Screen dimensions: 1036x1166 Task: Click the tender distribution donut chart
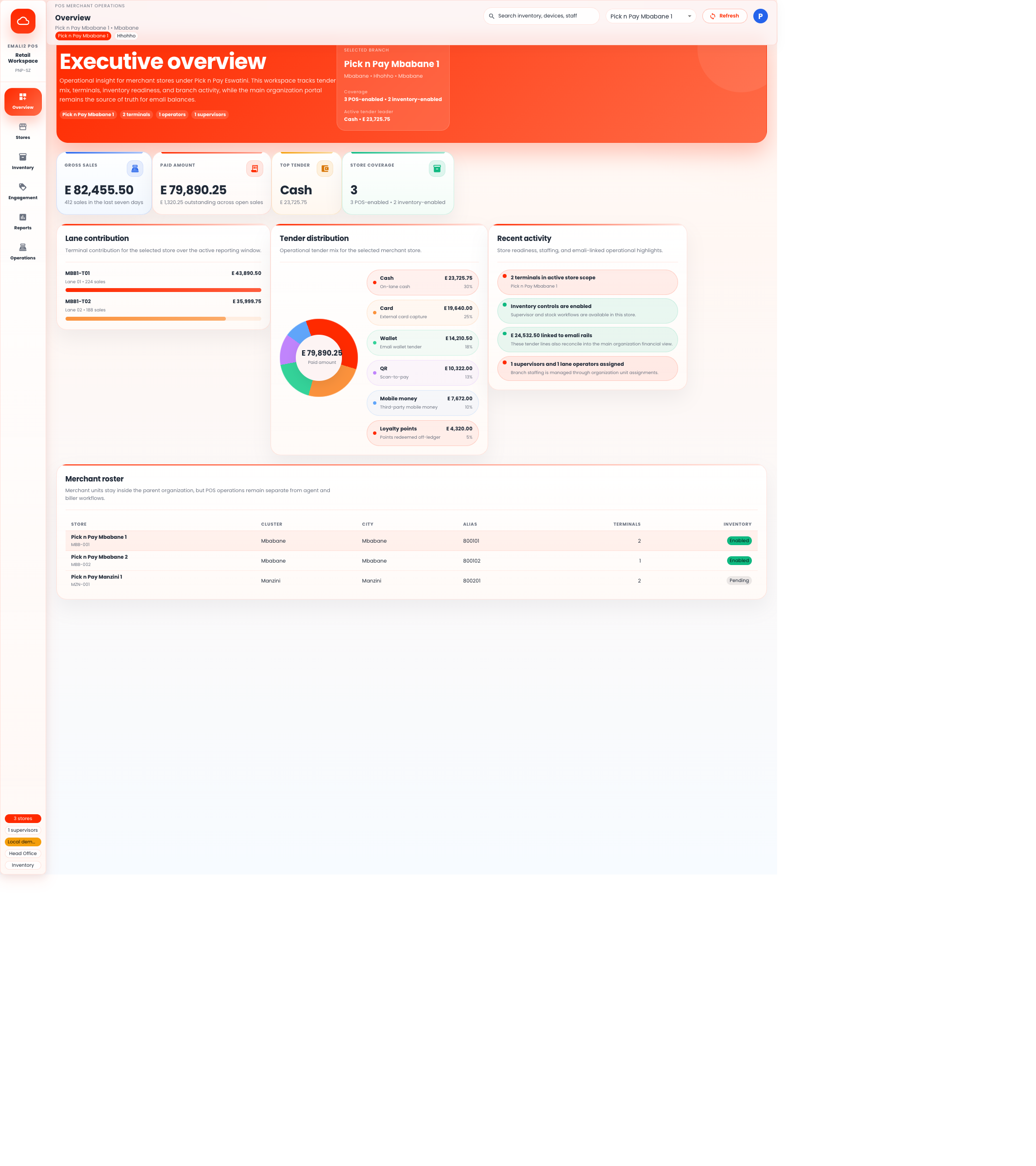click(x=319, y=358)
